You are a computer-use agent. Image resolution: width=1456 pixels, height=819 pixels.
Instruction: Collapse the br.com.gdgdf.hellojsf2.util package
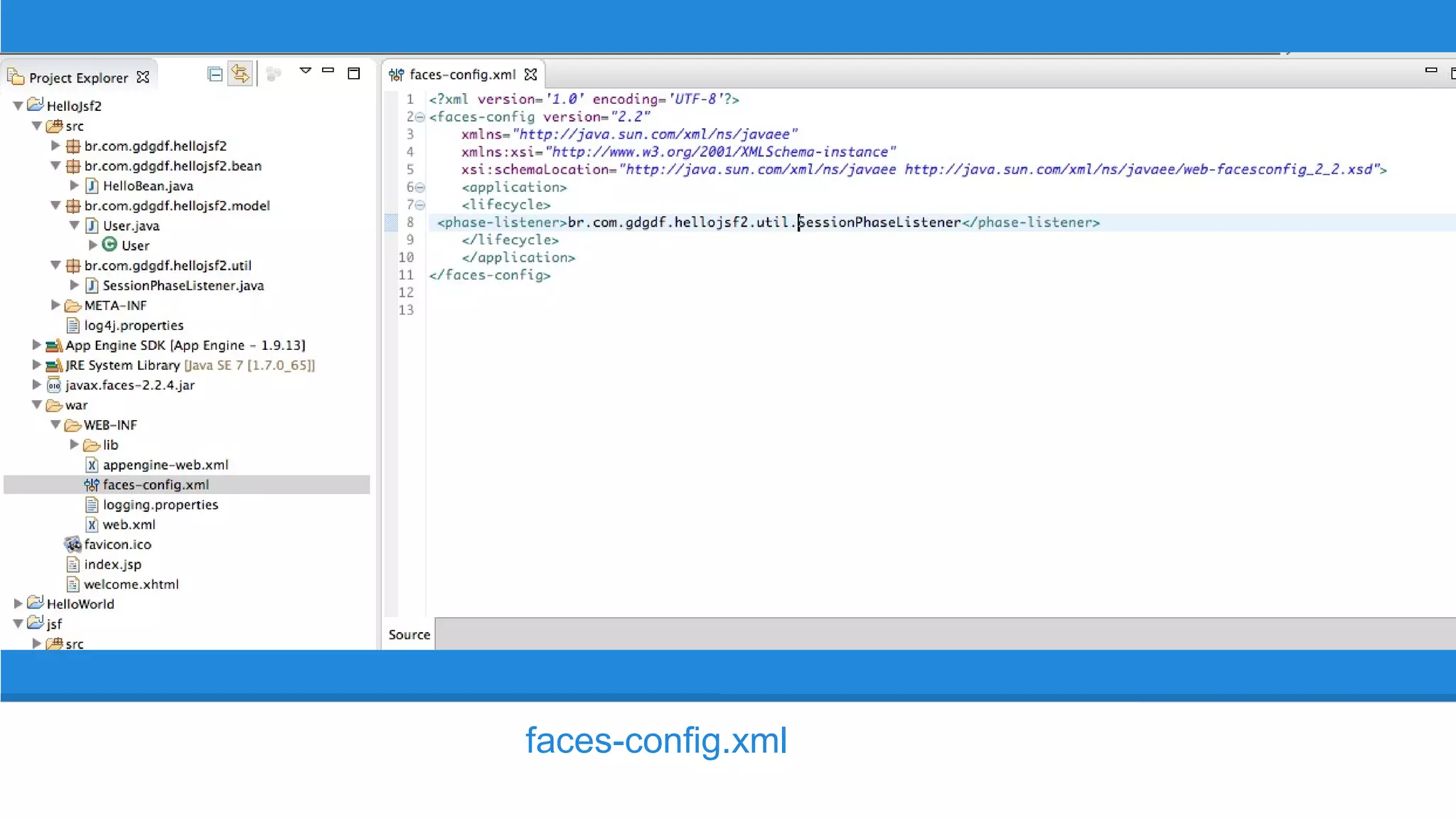pos(55,264)
